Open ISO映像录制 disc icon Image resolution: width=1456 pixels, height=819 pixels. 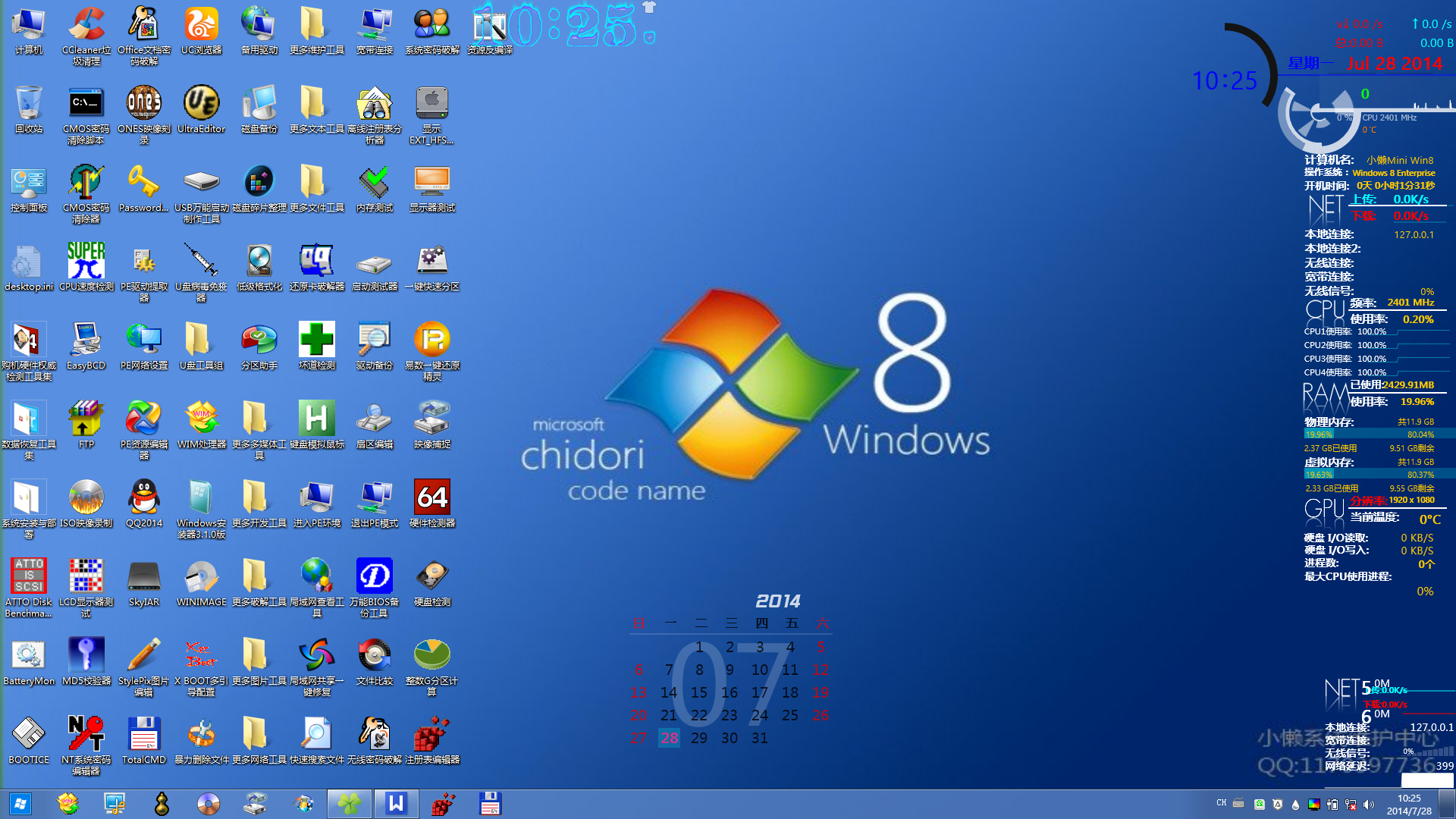tap(86, 504)
